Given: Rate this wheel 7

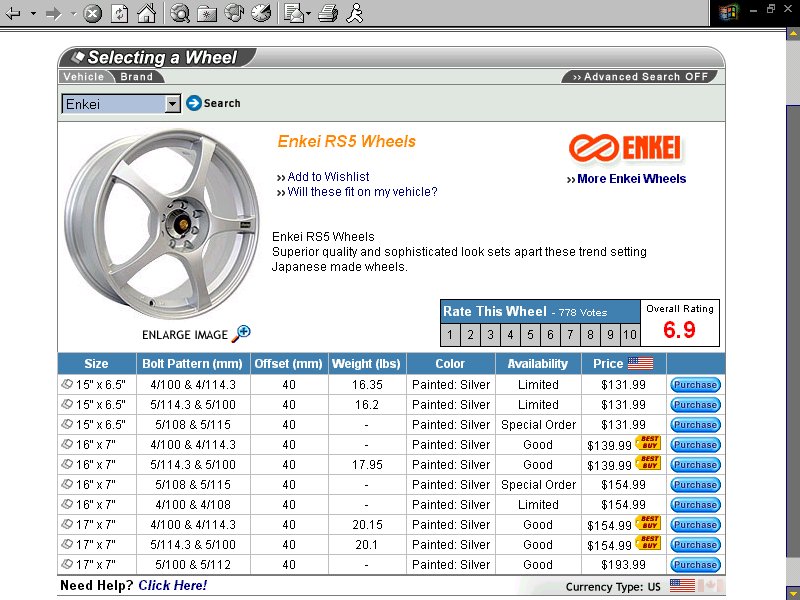Looking at the screenshot, I should coord(570,335).
